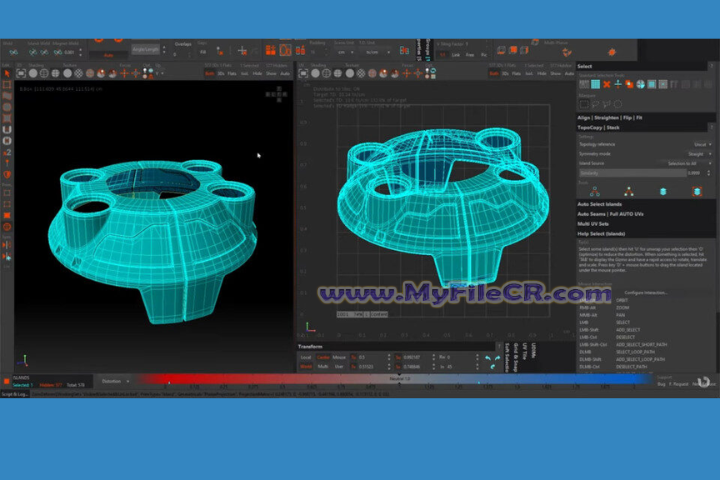Click the Multi-Phase orange arrows icon

pos(567,52)
